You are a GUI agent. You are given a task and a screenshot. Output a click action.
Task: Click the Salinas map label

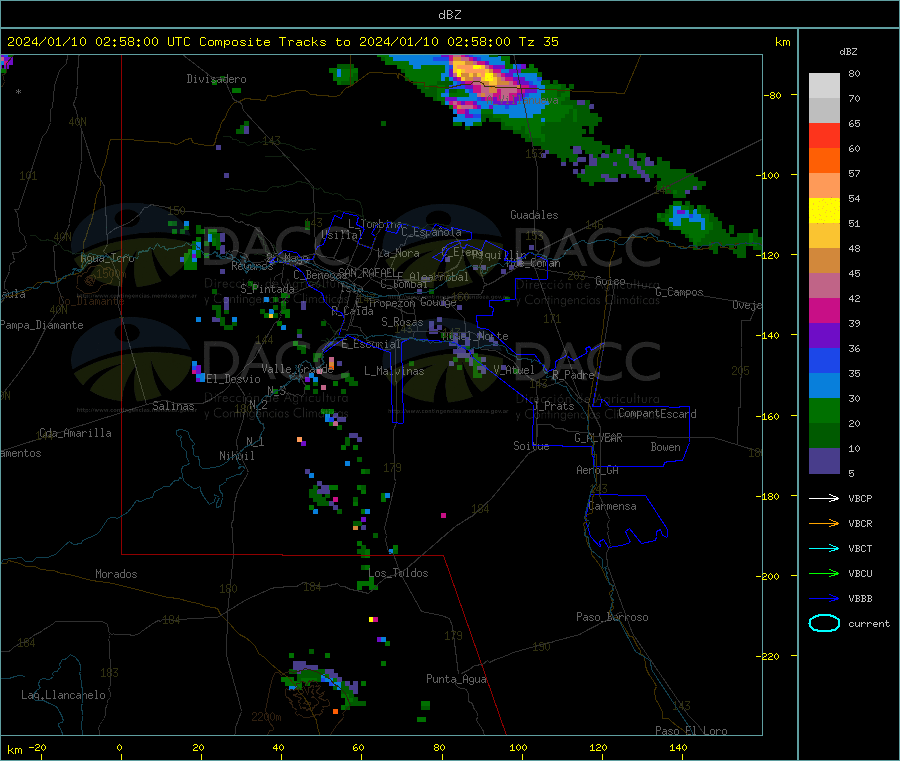(173, 406)
